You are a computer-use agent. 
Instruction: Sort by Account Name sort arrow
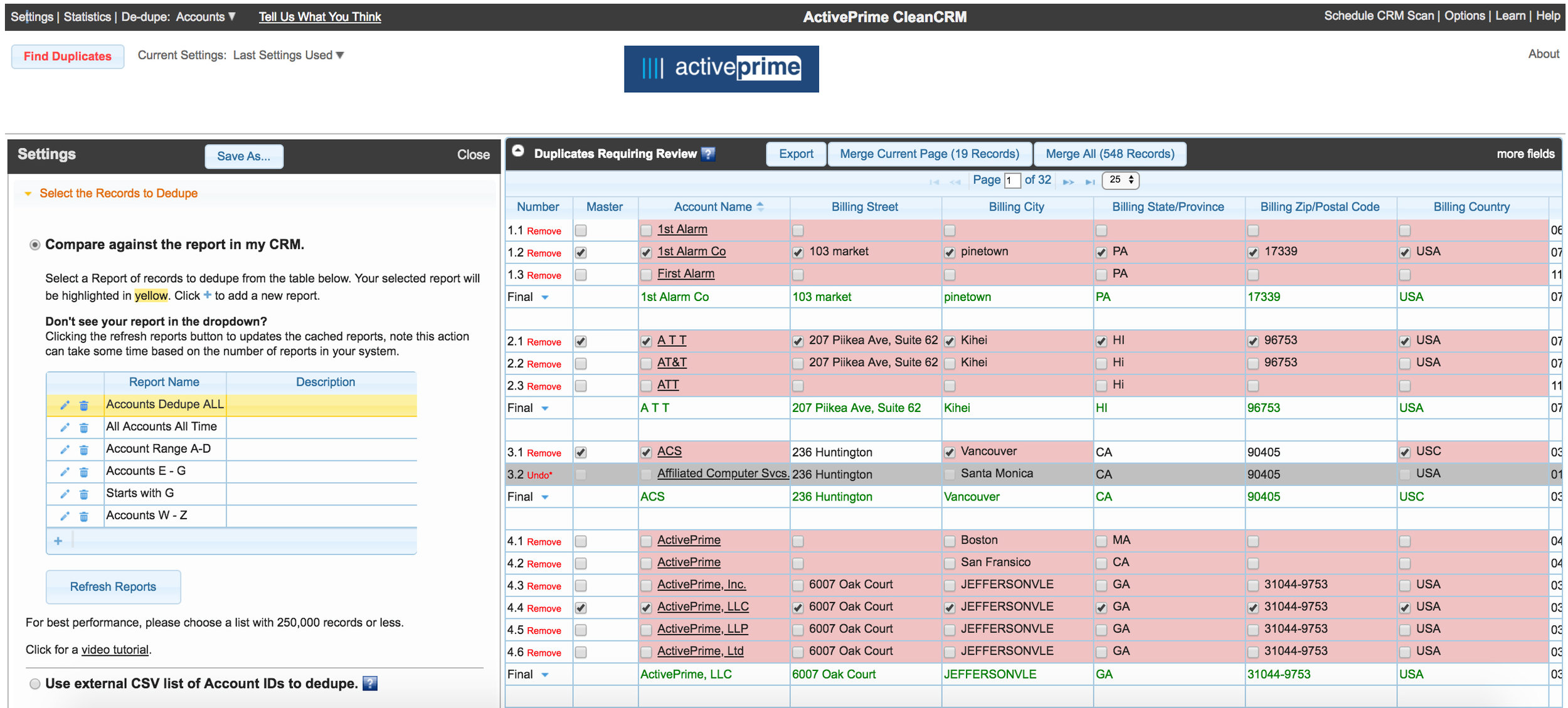click(x=760, y=206)
